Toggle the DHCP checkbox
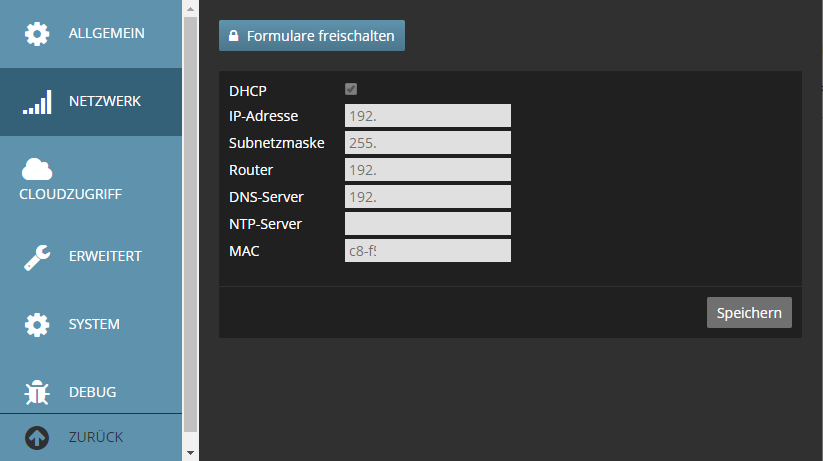Viewport: 823px width, 461px height. (x=351, y=90)
